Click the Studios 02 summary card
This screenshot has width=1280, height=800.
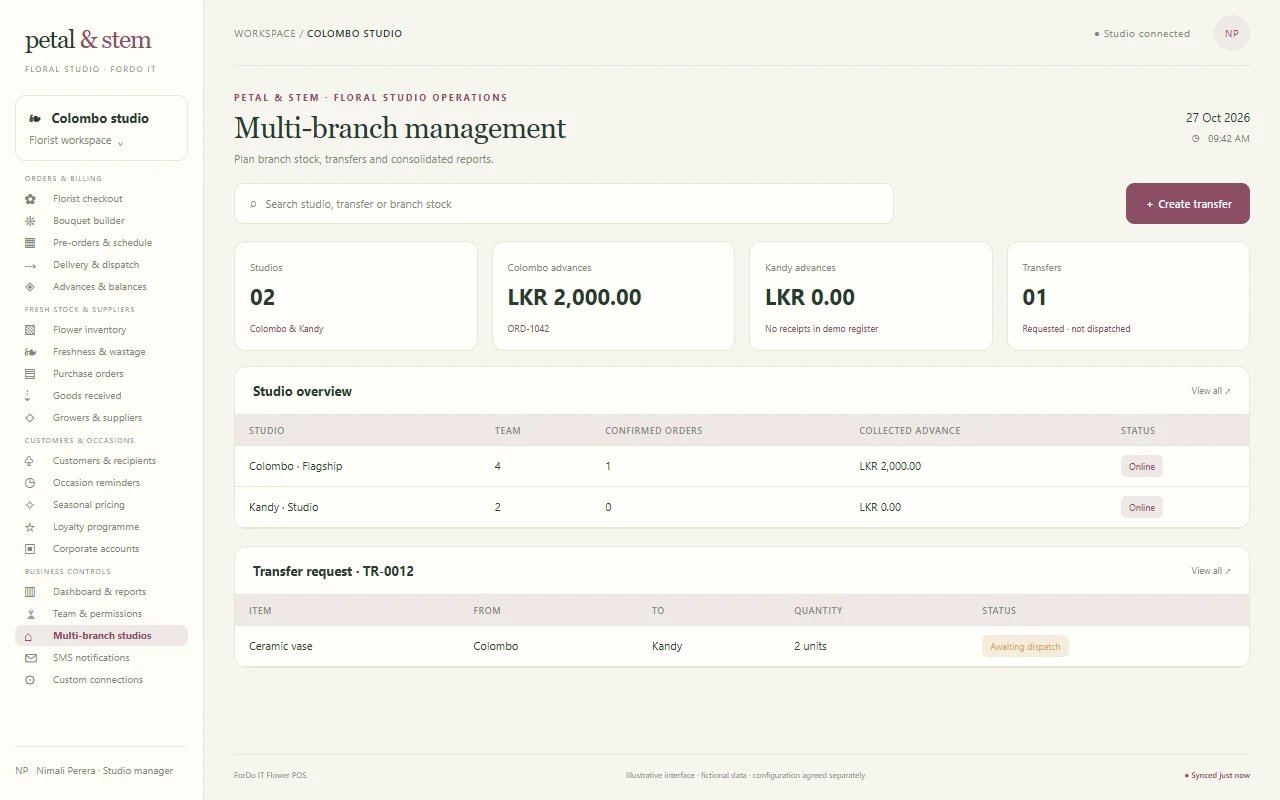pos(356,296)
